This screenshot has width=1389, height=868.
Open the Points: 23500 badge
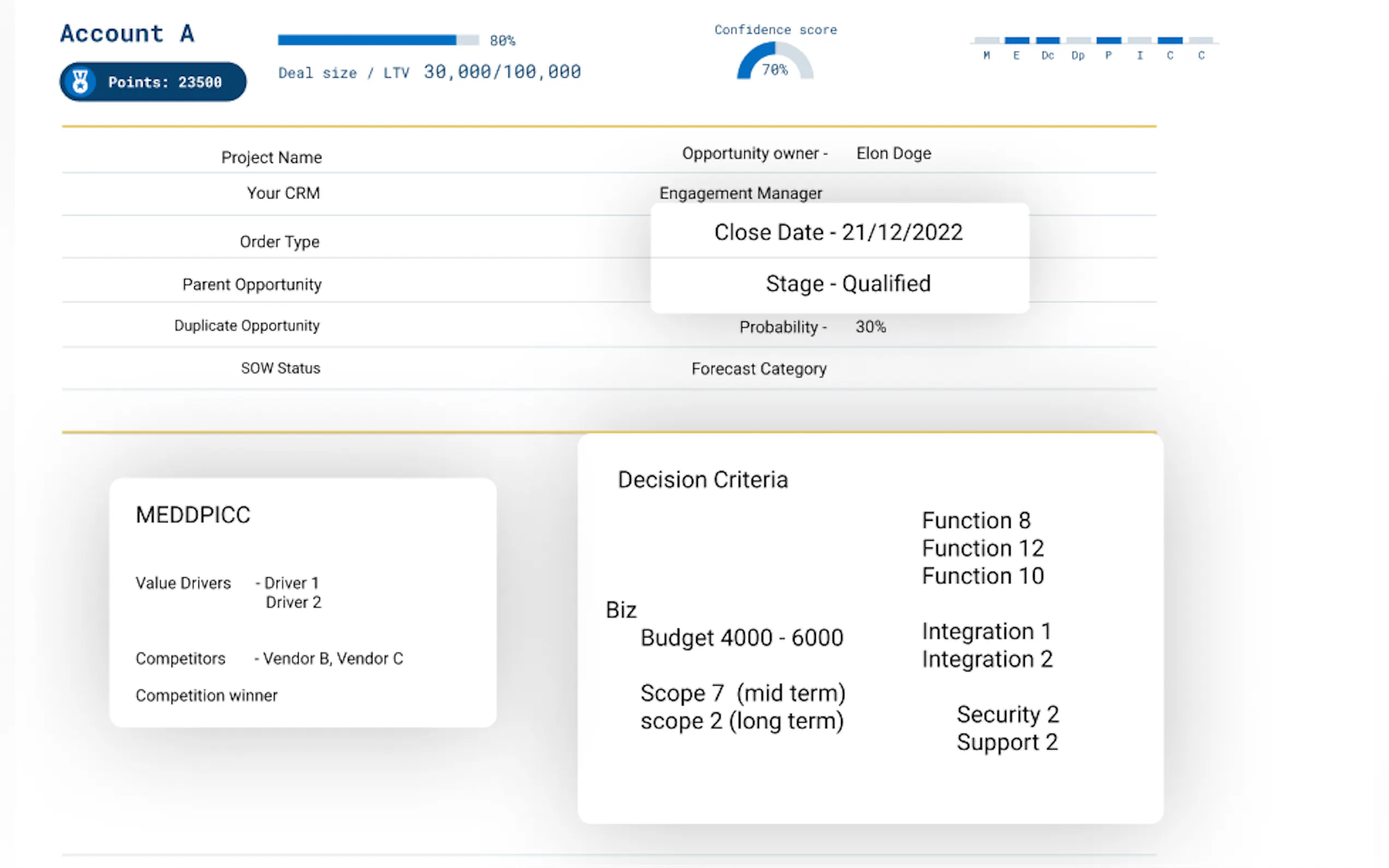coord(164,82)
